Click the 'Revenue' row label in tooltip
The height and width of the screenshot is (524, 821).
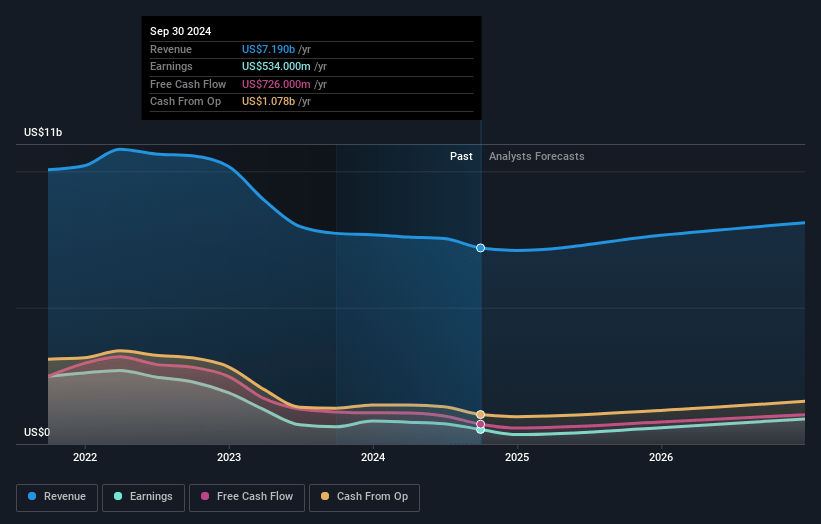tap(171, 49)
